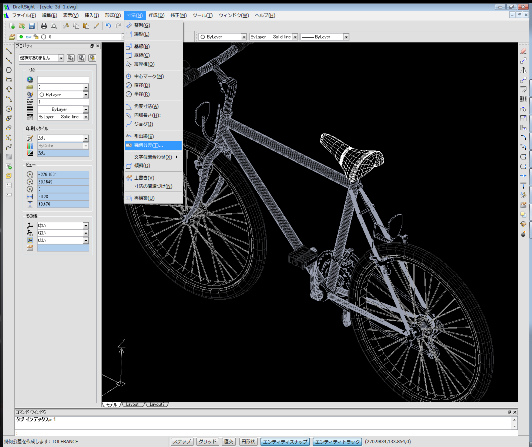The image size is (532, 447).
Task: Click the Print icon in toolbar
Action: click(44, 26)
